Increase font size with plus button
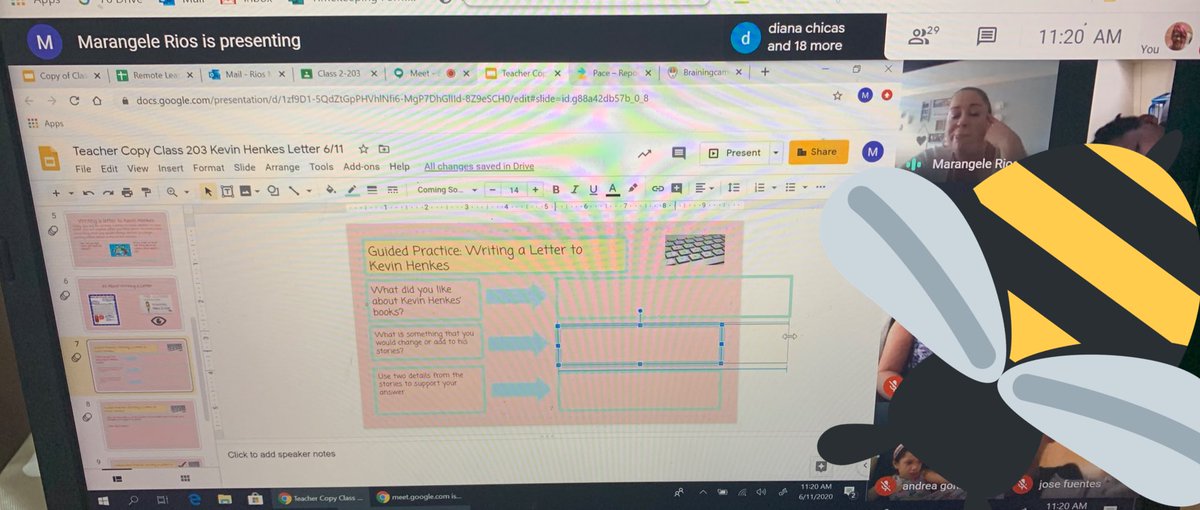The image size is (1200, 510). pyautogui.click(x=535, y=190)
